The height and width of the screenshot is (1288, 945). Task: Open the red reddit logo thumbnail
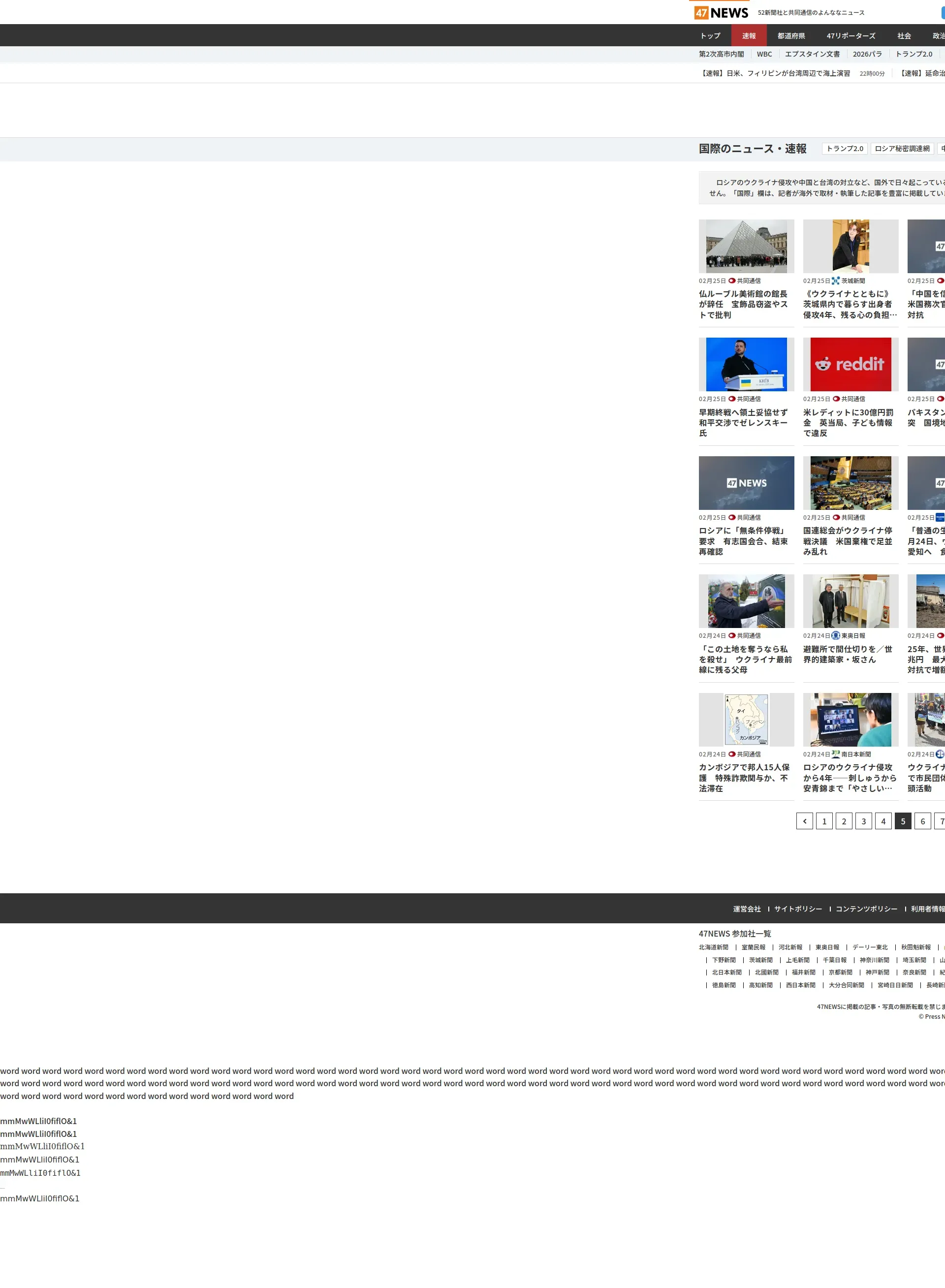[850, 364]
